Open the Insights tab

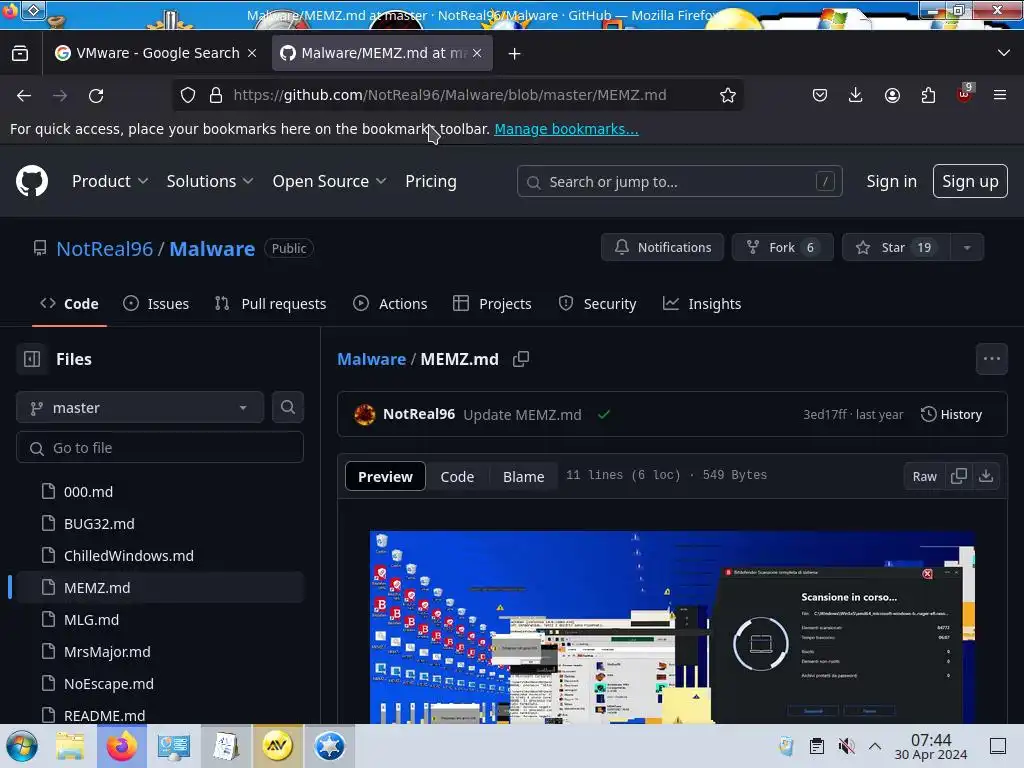click(x=702, y=304)
